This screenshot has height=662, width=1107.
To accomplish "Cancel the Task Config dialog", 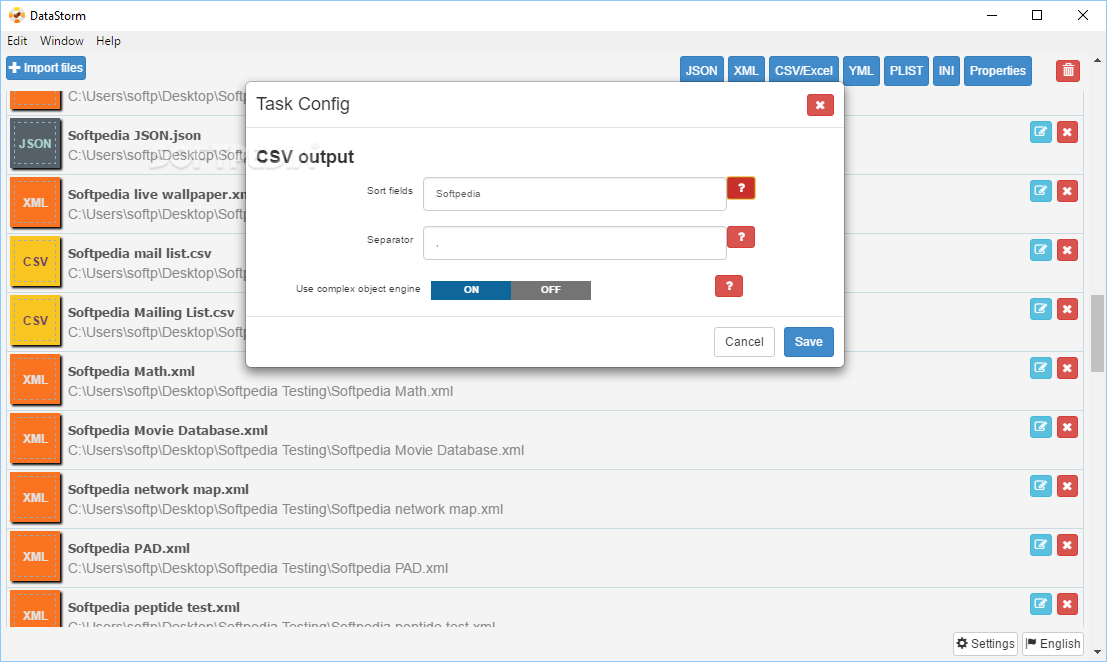I will pyautogui.click(x=744, y=342).
